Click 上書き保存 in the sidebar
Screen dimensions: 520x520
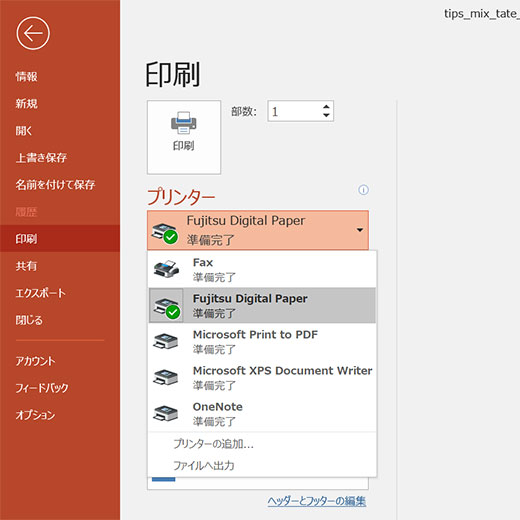[x=41, y=158]
